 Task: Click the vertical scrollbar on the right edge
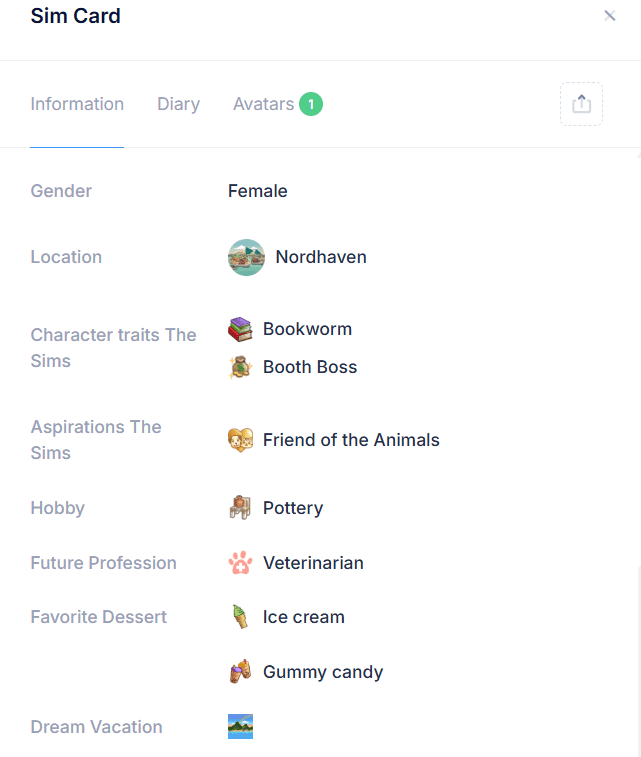pos(639,661)
